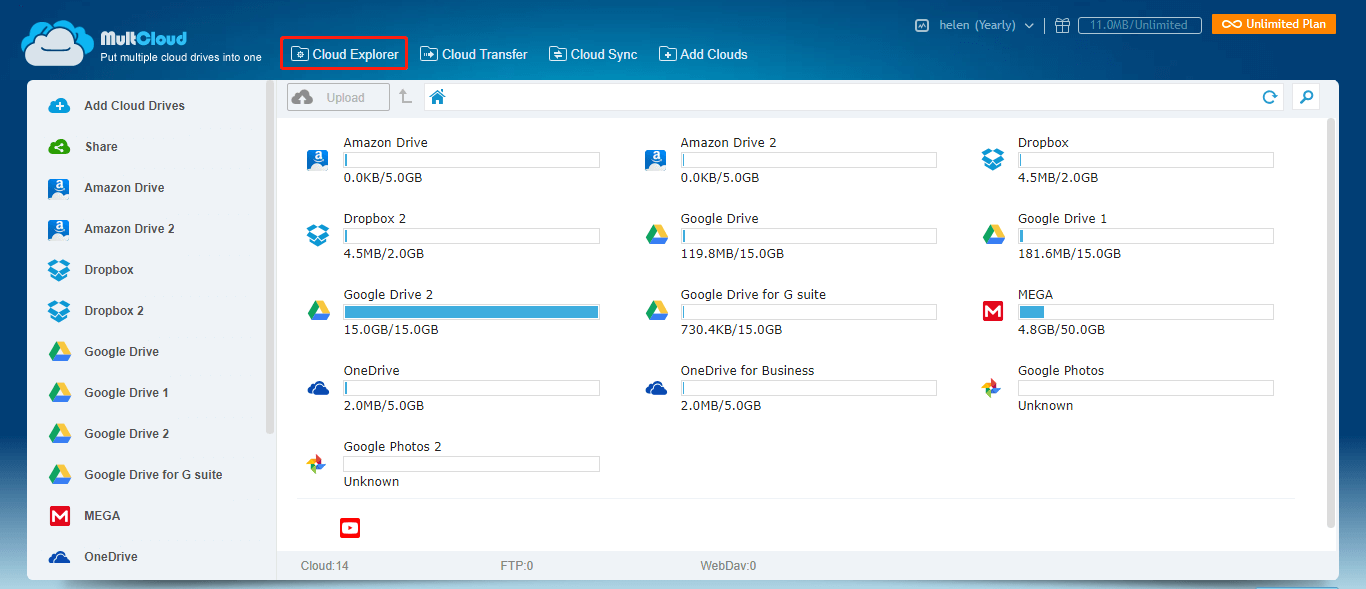Click the Unlimited Plan button

1273,24
